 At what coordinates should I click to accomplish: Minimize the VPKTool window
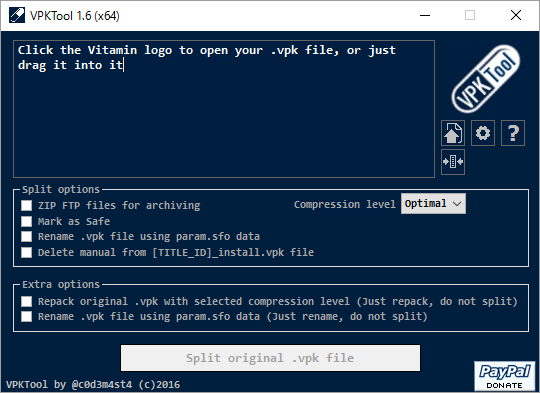tap(425, 15)
